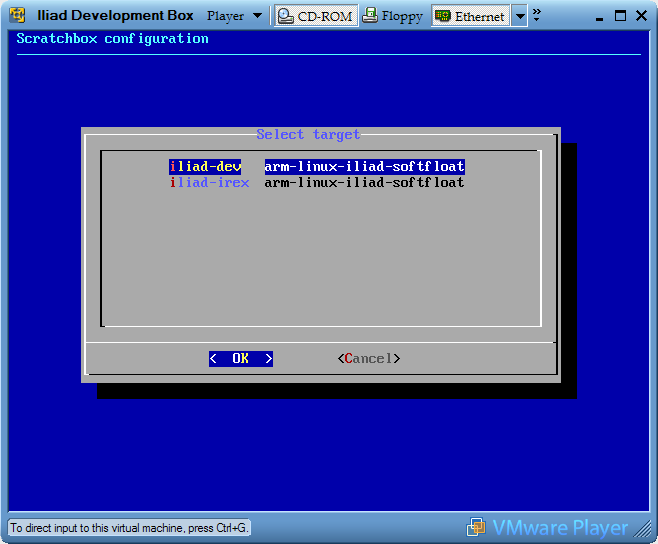Maximize the Iliad Development Box window

(x=620, y=16)
